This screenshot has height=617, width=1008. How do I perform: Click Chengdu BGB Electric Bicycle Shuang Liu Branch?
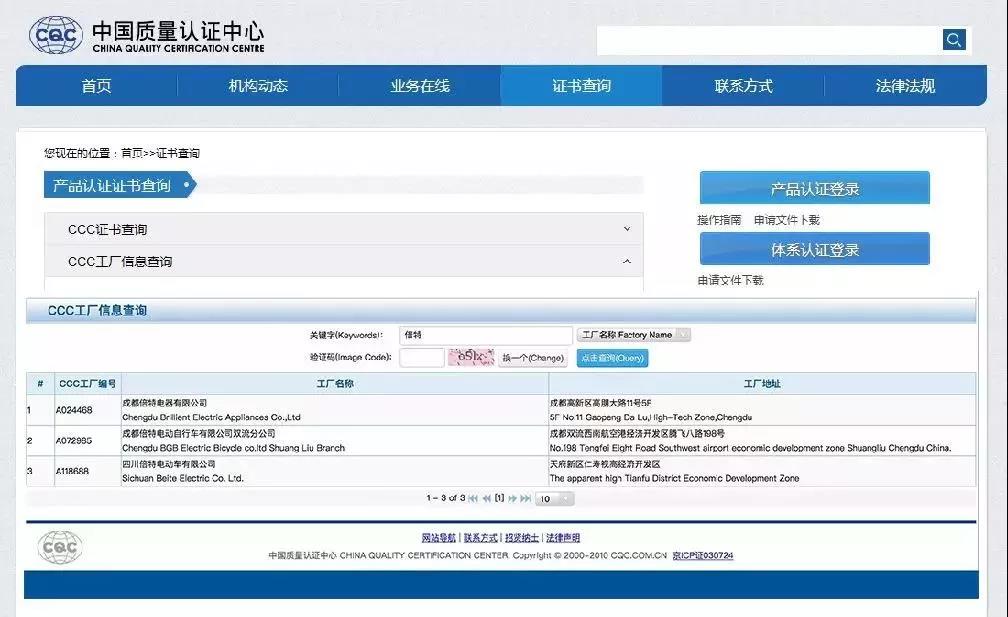(233, 448)
